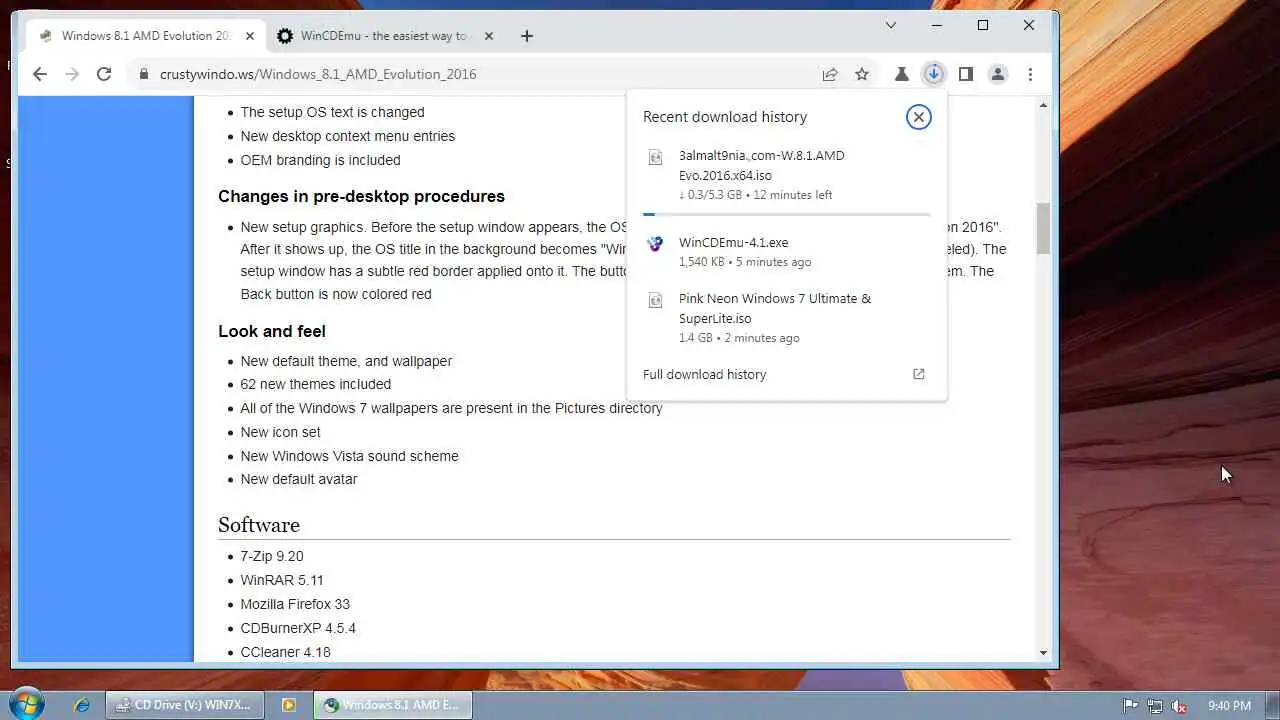Click the "Recent download history" title

coord(725,117)
